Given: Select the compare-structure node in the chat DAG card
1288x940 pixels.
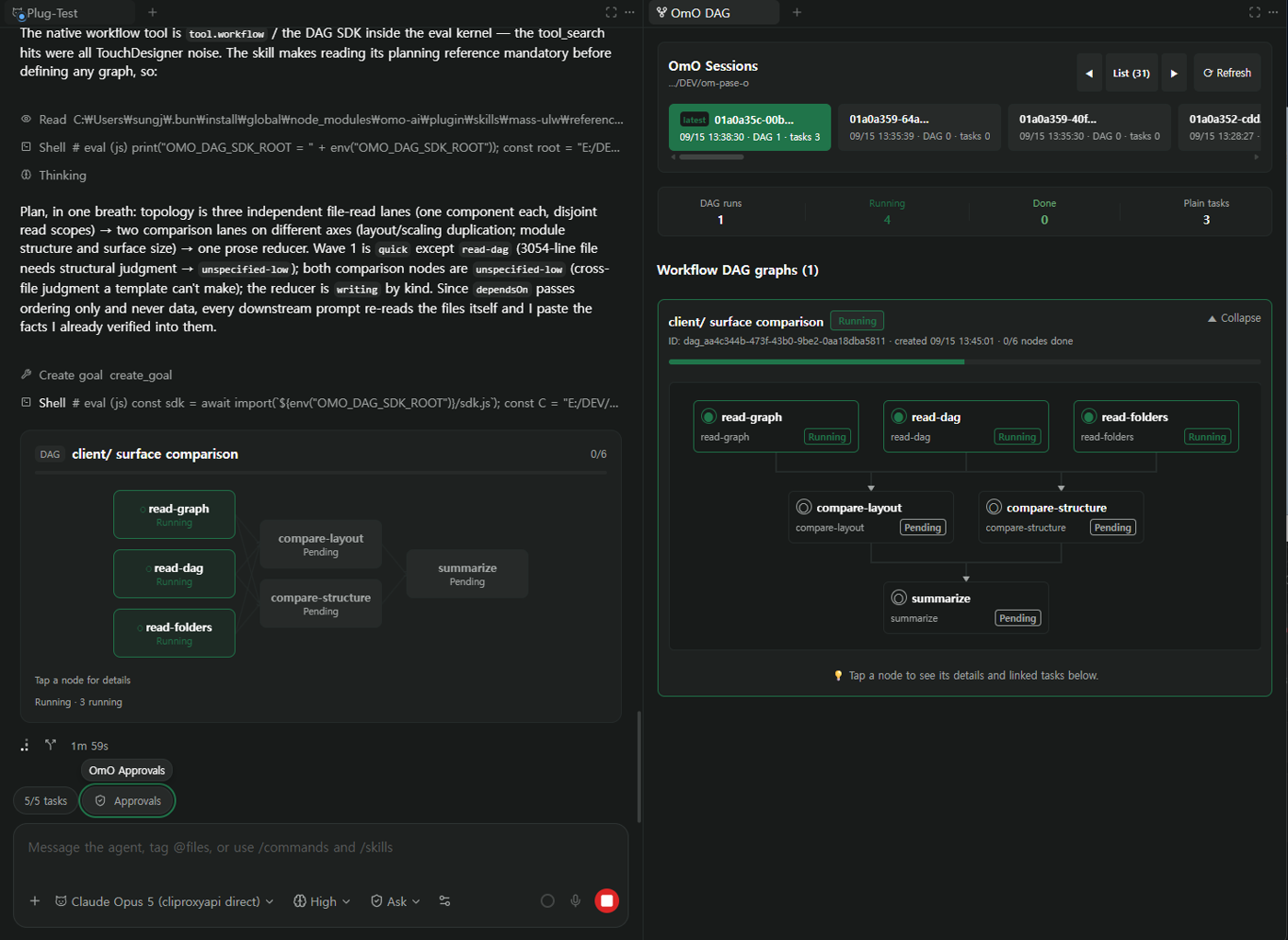Looking at the screenshot, I should click(x=320, y=603).
